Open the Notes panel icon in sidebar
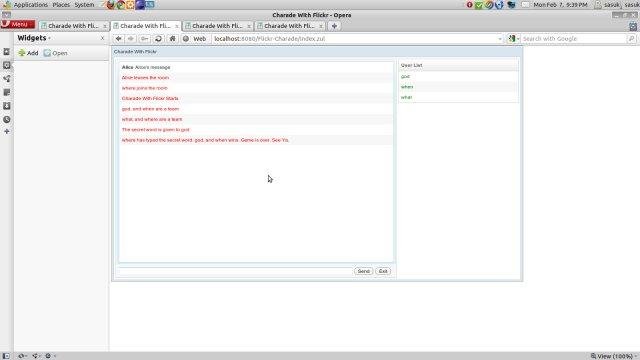This screenshot has height=360, width=640. (7, 93)
